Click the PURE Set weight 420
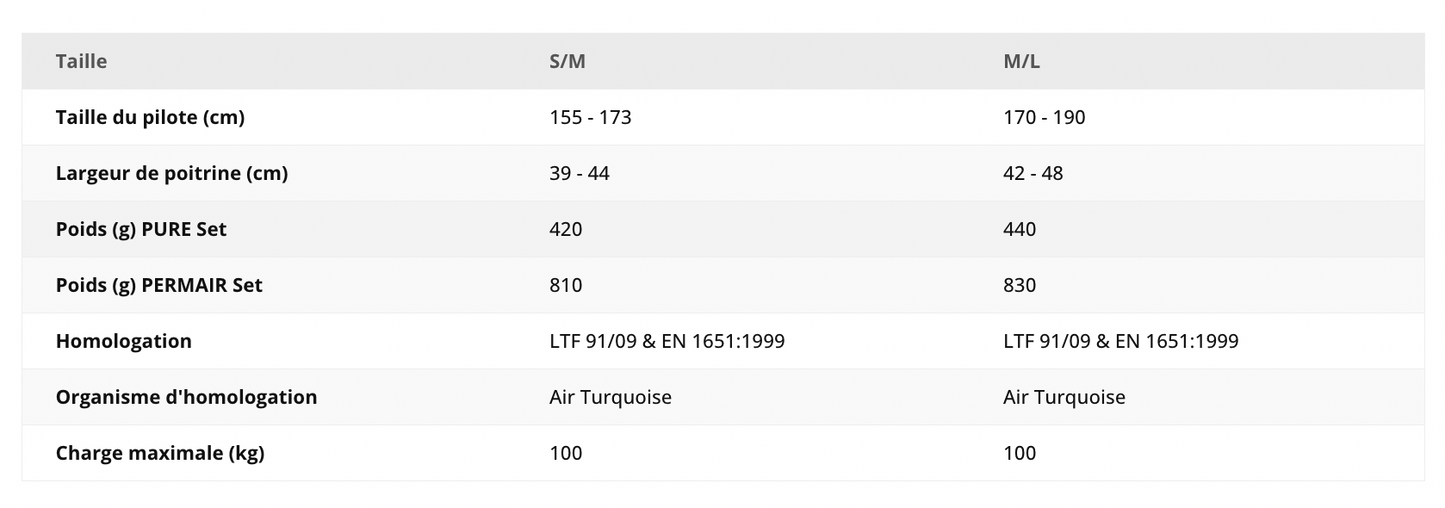The width and height of the screenshot is (1445, 508). click(565, 229)
